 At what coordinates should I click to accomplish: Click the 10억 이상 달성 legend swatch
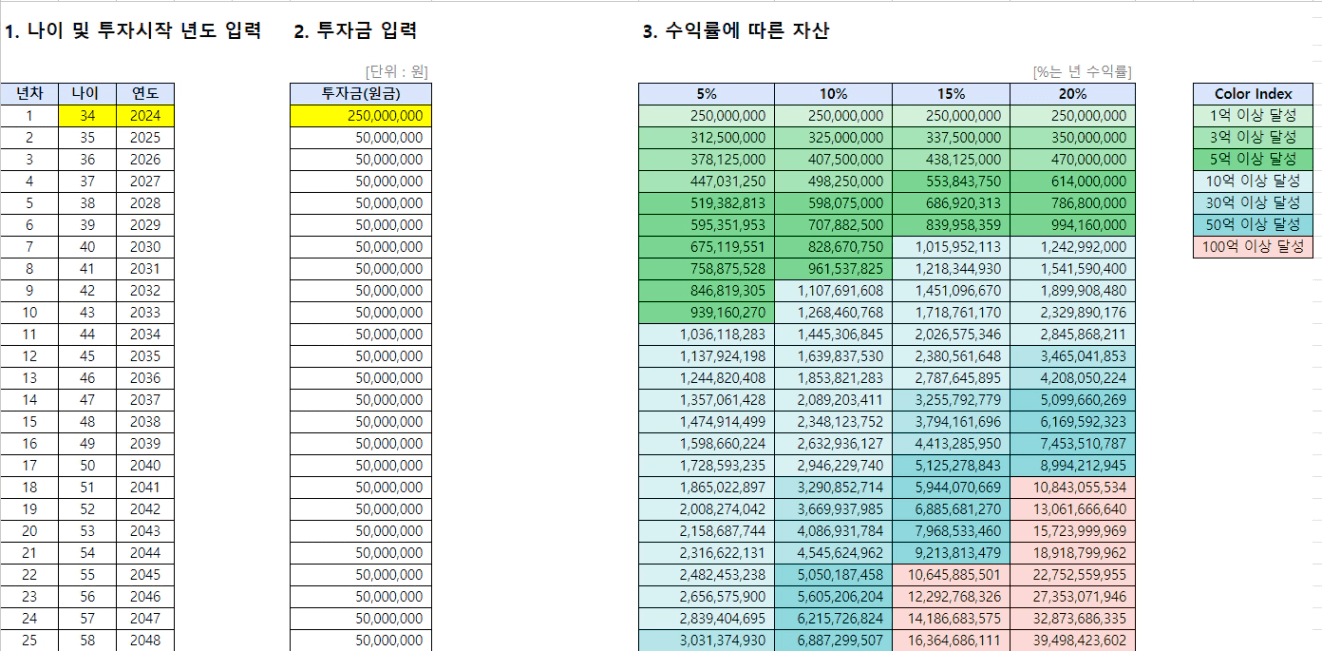(1252, 181)
